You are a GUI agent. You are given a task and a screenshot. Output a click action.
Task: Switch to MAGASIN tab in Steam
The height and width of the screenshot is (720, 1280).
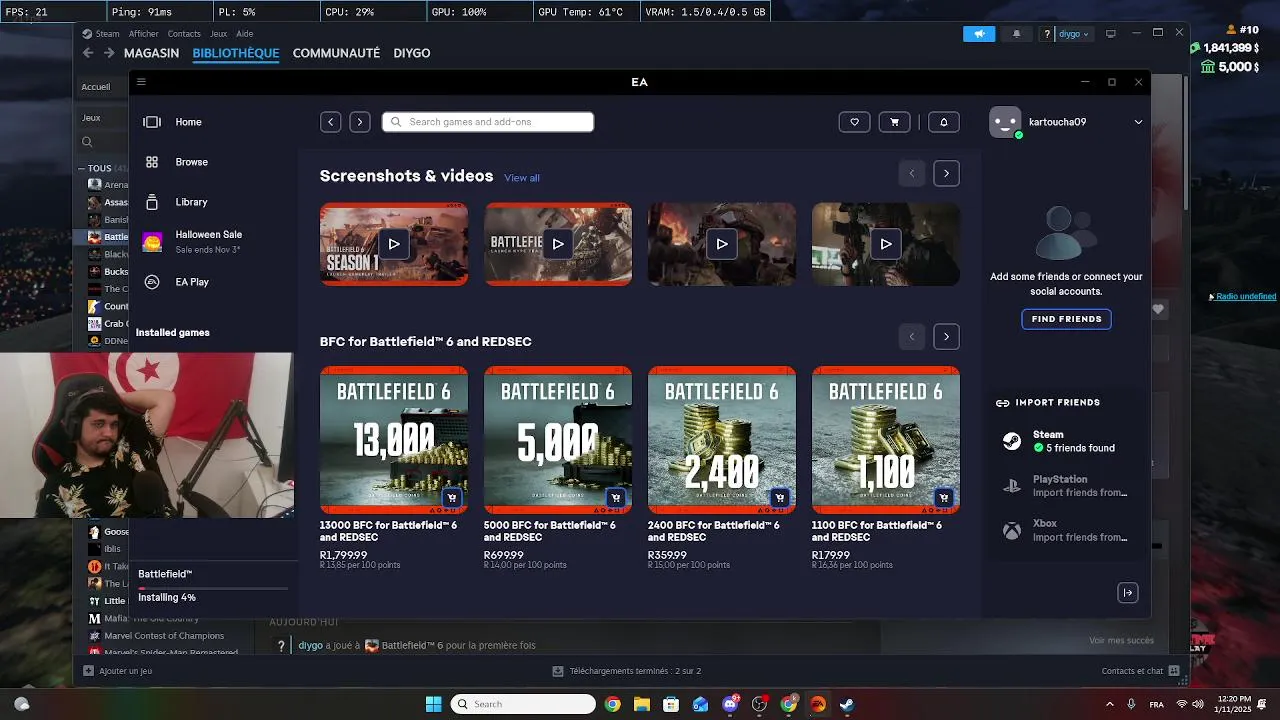point(151,53)
